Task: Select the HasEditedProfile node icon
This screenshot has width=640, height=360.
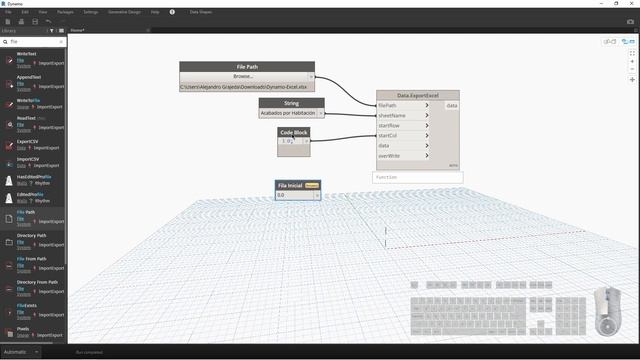Action: [x=9, y=181]
